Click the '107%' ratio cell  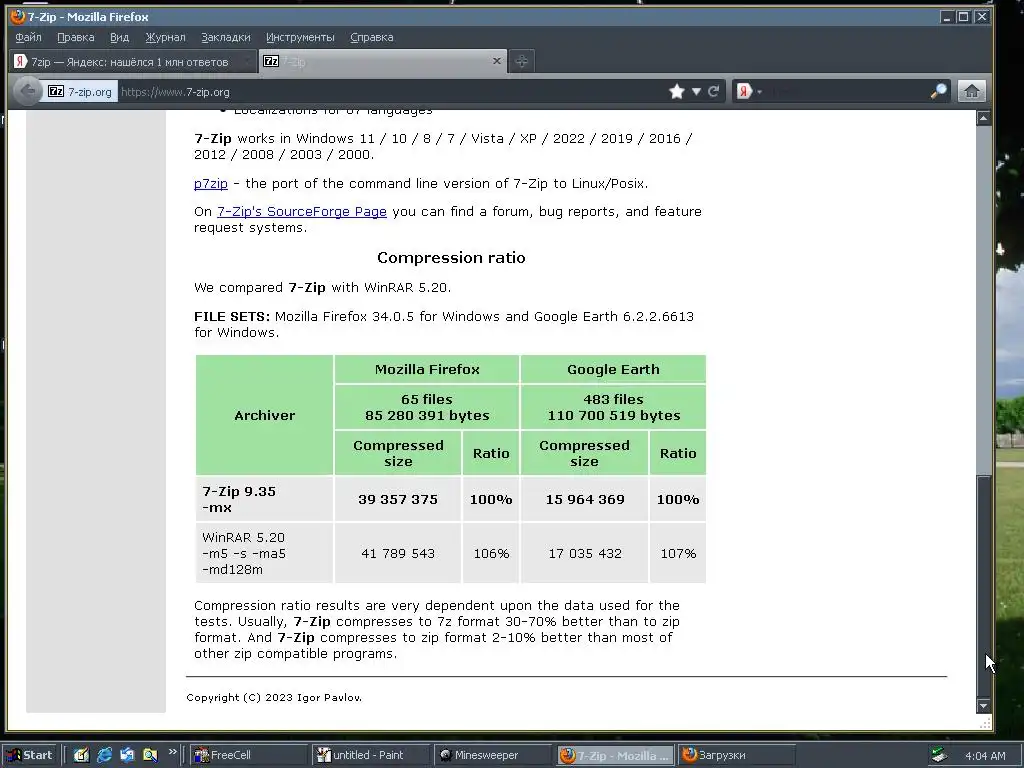point(678,553)
